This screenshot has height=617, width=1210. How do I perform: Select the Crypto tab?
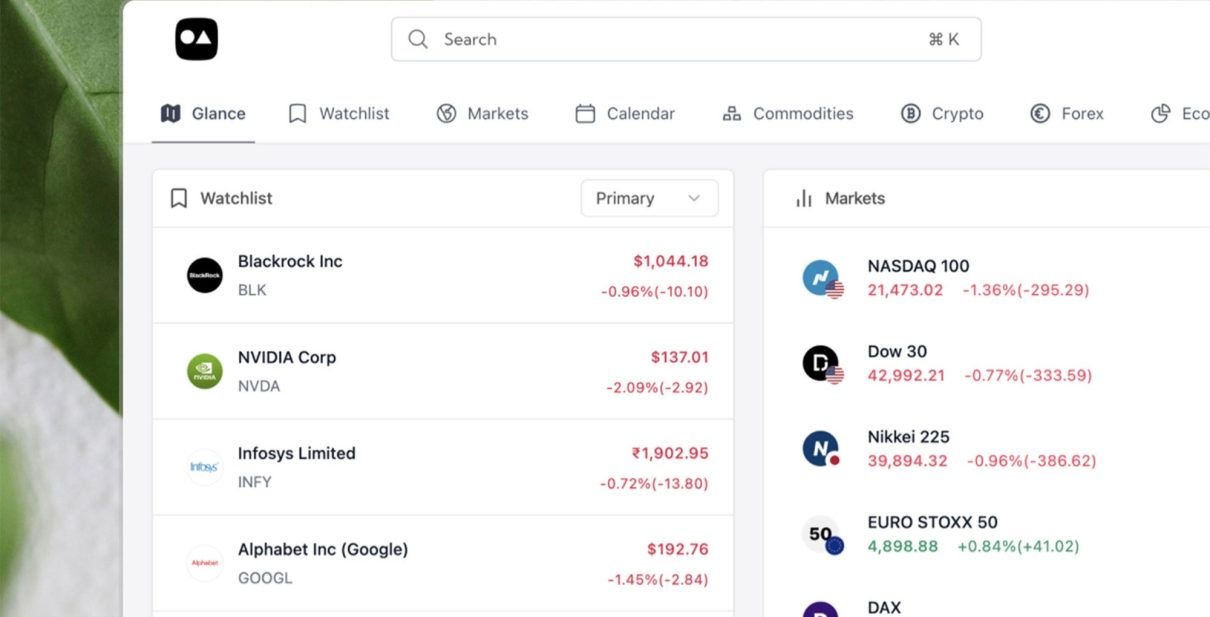coord(942,114)
